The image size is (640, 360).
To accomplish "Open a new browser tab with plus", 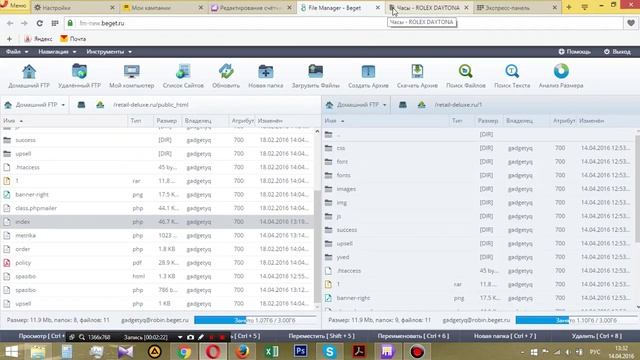I will click(x=569, y=8).
